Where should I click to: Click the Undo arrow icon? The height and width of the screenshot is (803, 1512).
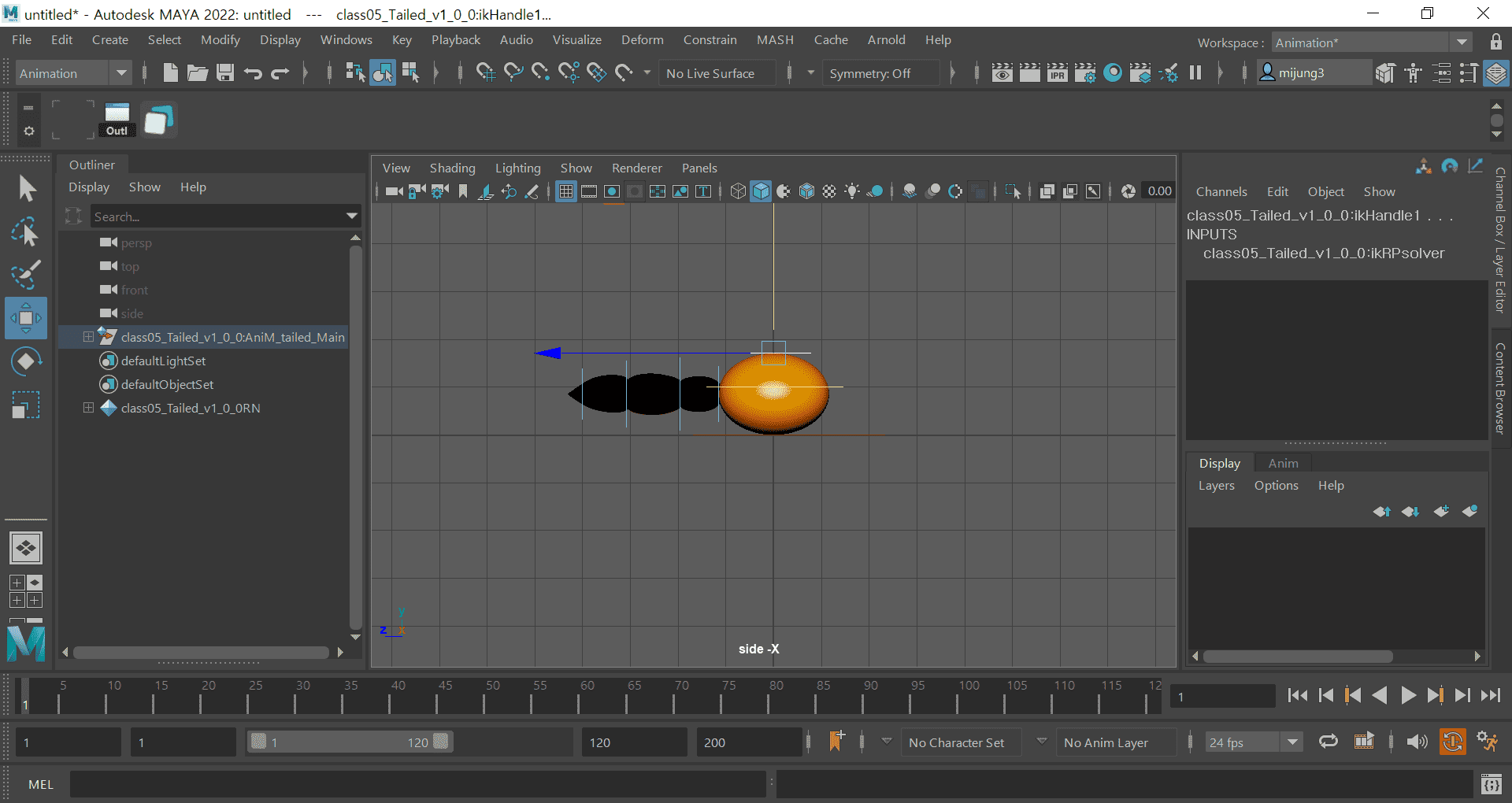pos(253,73)
